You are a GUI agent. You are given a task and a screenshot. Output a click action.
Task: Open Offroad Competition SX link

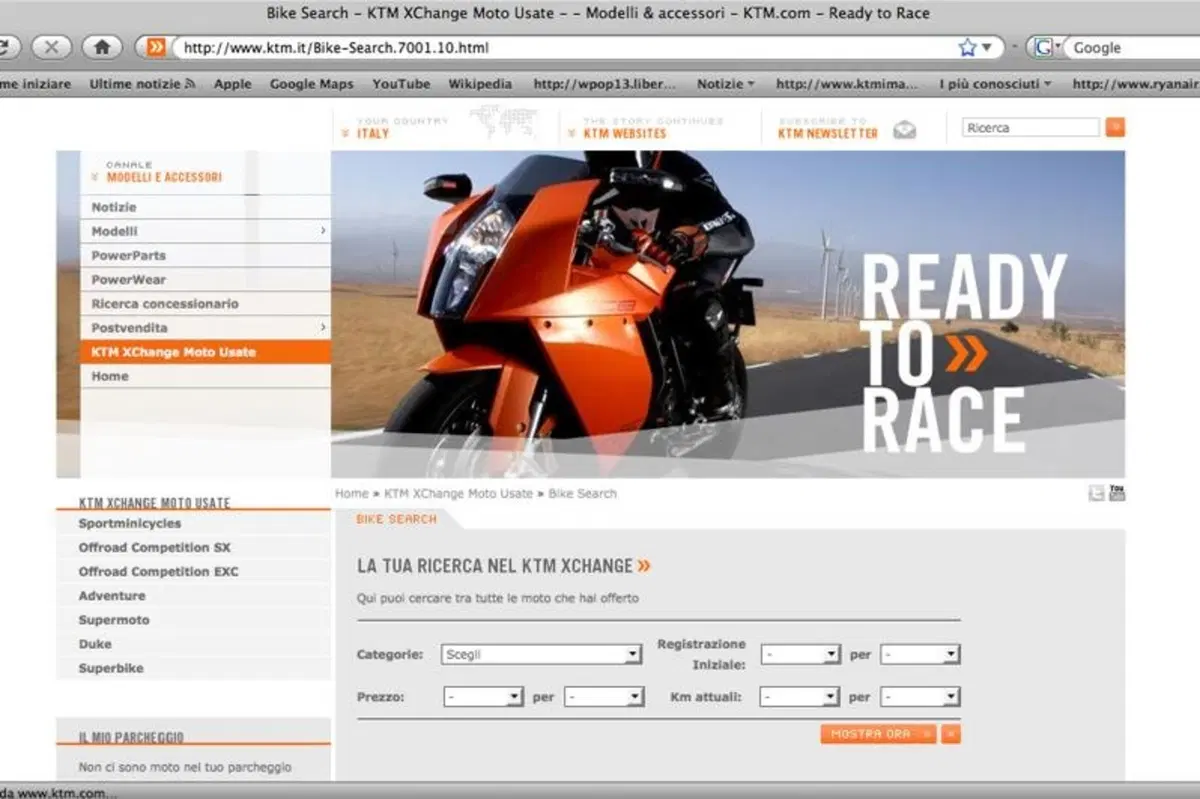tap(155, 547)
